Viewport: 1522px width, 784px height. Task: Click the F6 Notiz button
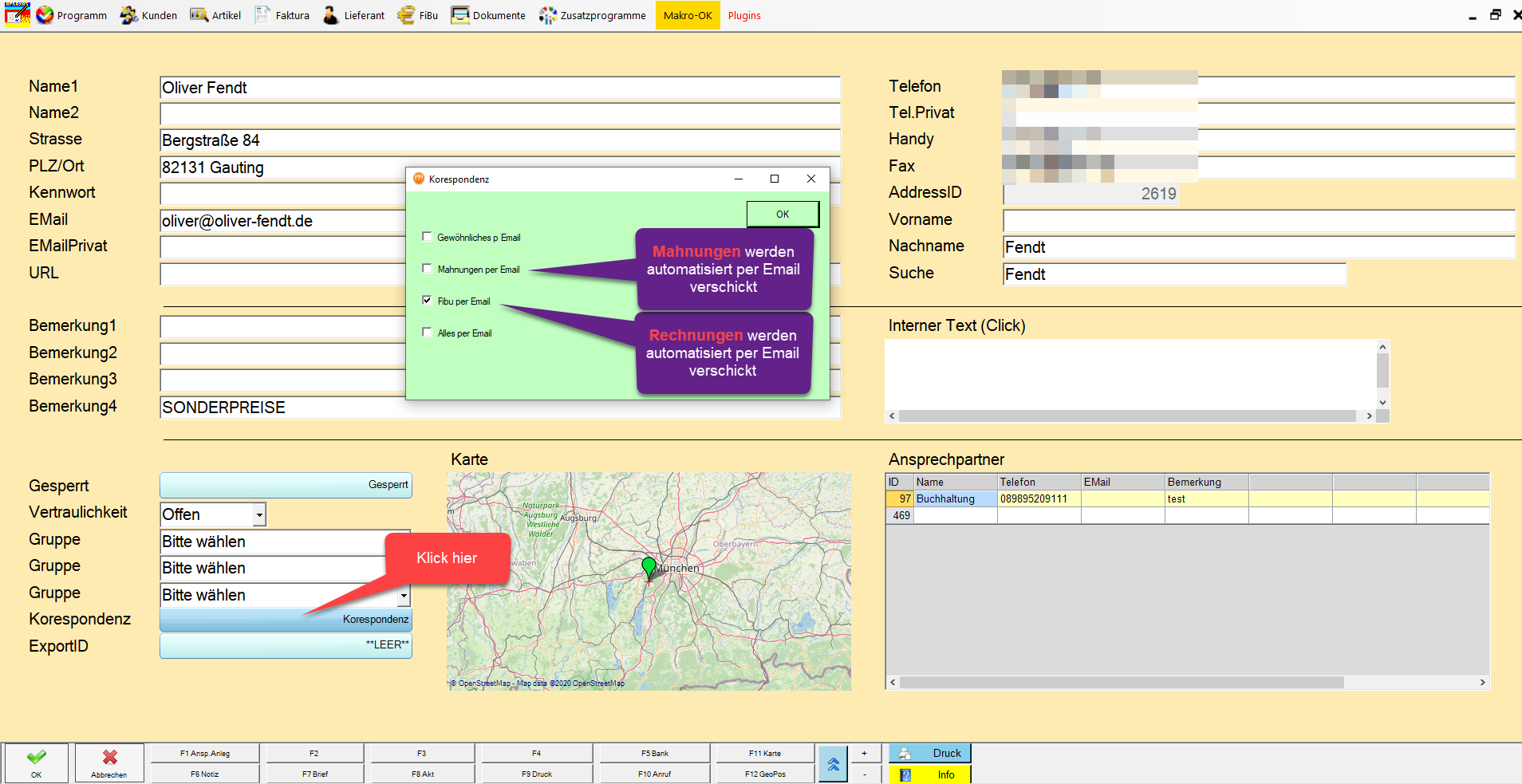point(205,774)
